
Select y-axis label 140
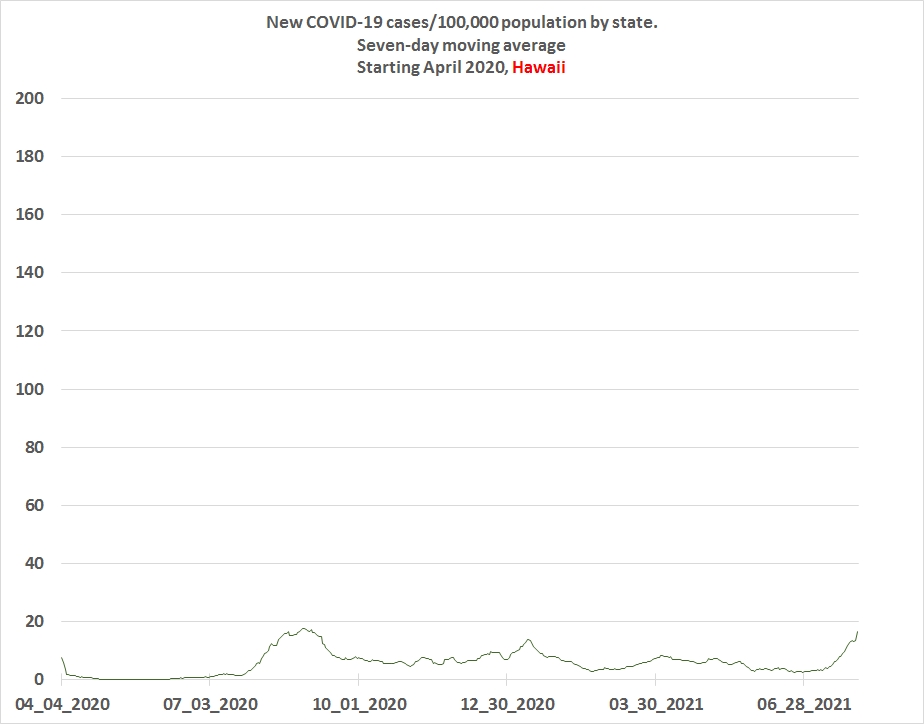29,272
